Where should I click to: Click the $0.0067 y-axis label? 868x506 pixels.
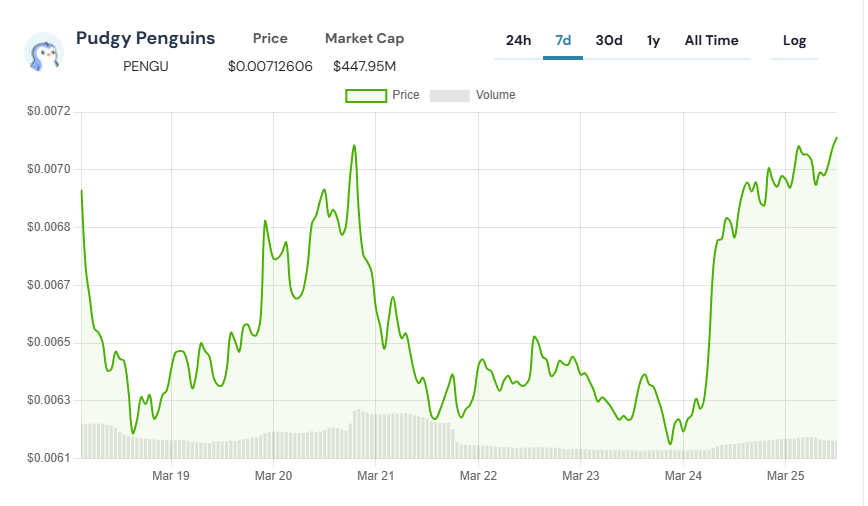[49, 285]
